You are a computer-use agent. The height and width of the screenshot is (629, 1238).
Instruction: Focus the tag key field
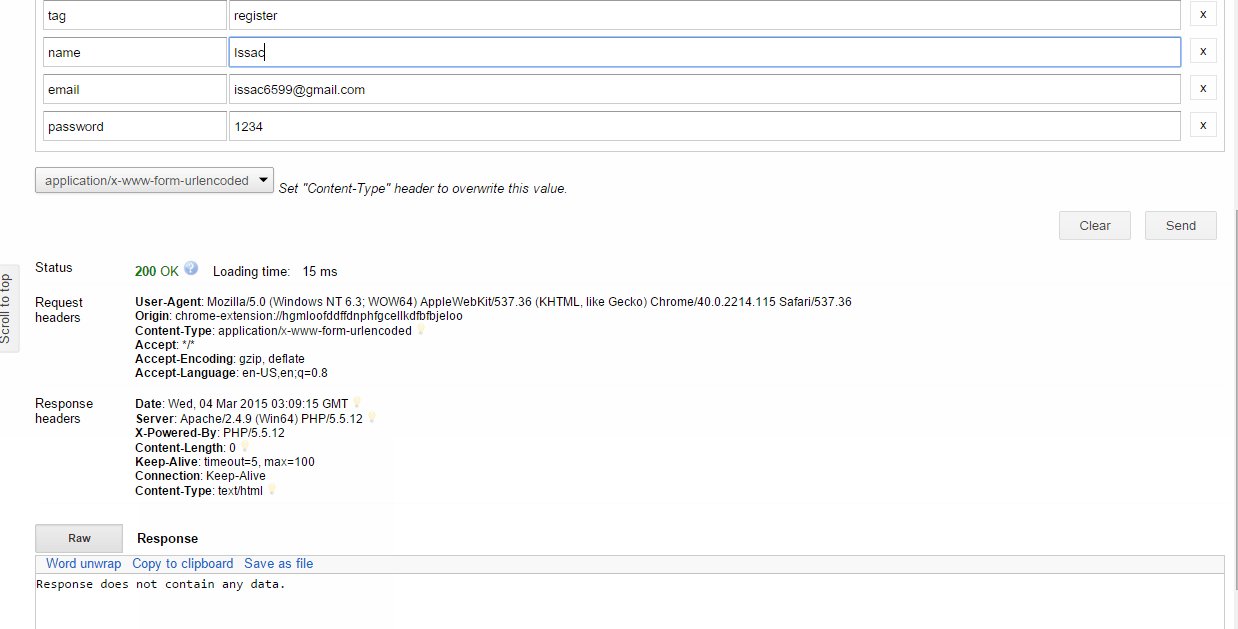[135, 15]
